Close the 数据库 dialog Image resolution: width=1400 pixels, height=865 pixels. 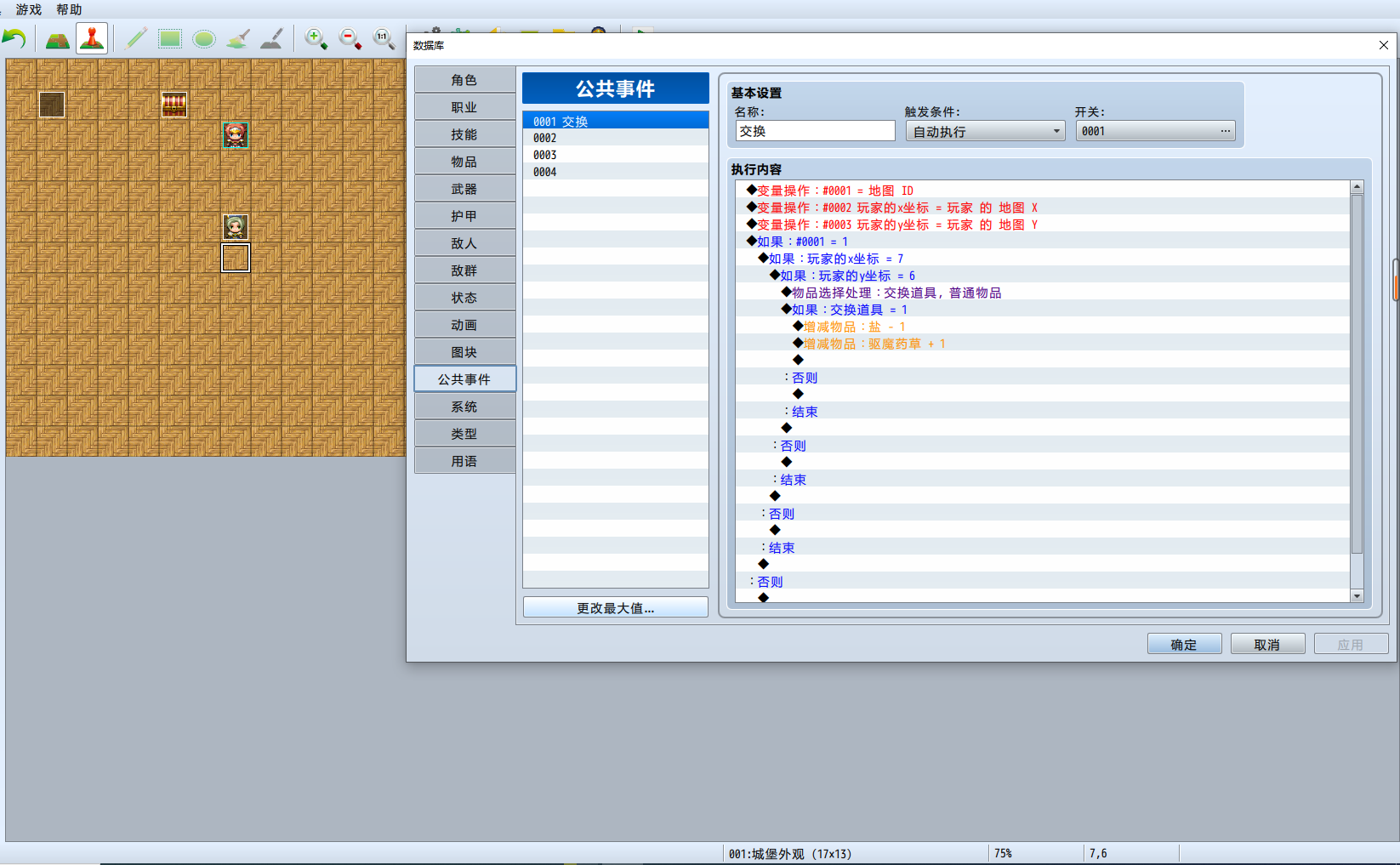pos(1383,45)
